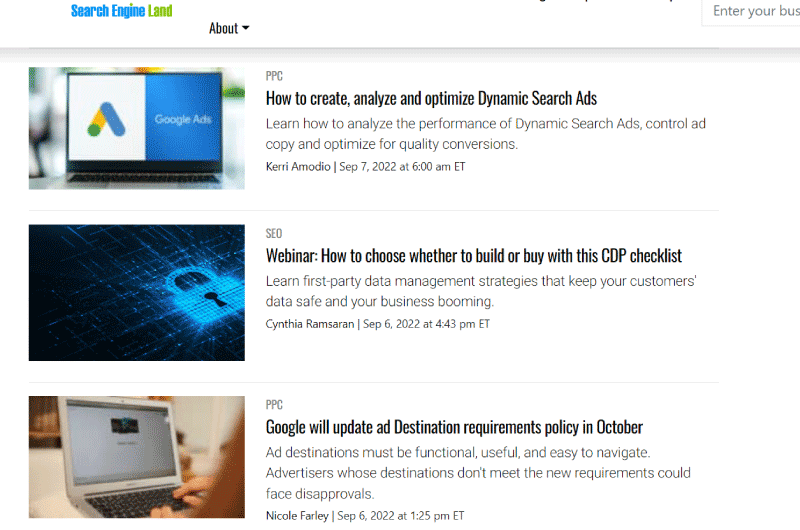The width and height of the screenshot is (800, 530).
Task: Click the Sep 6, 2022 at 4:43 pm ET date
Action: (x=426, y=324)
